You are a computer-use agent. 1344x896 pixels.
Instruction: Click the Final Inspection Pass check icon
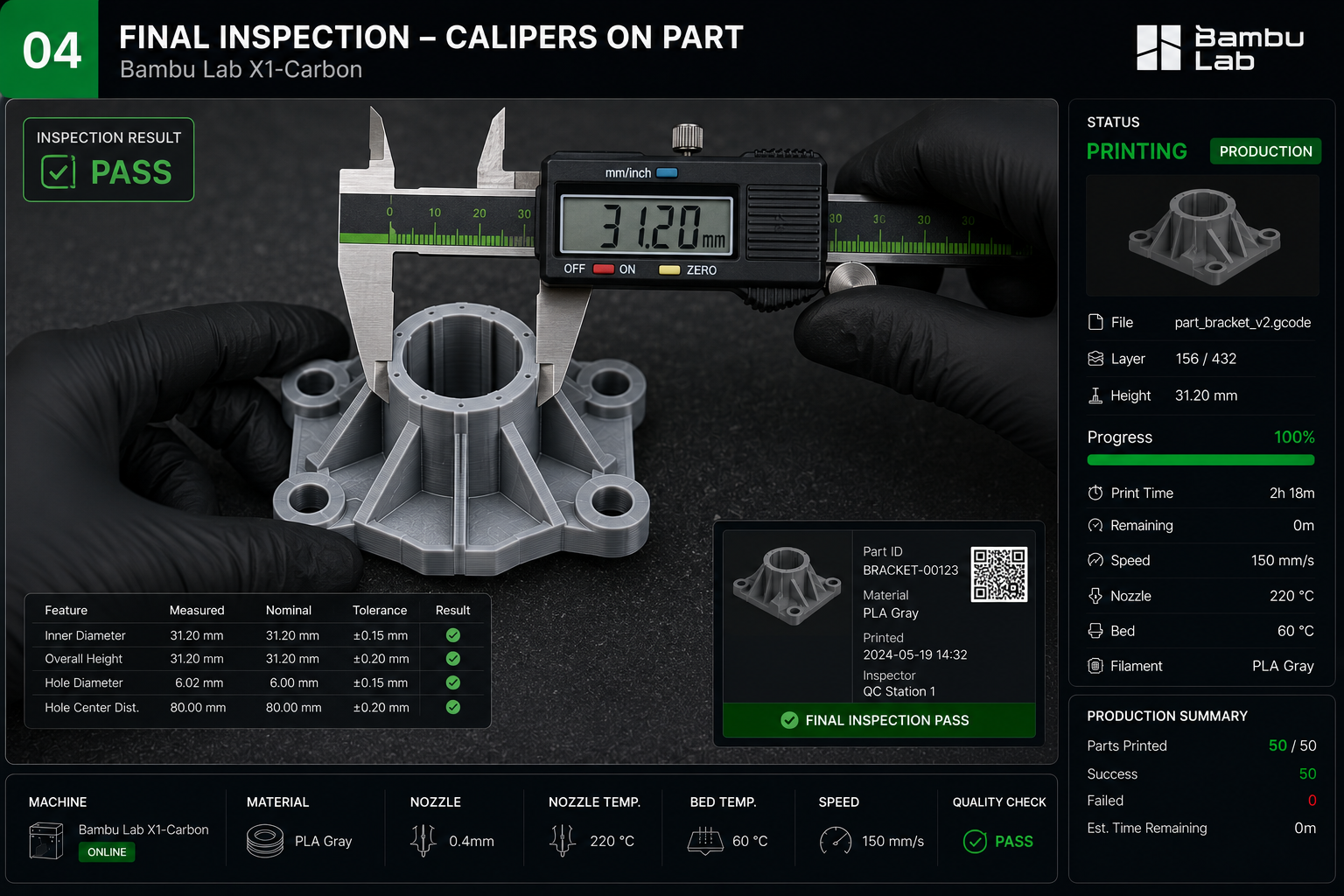789,720
